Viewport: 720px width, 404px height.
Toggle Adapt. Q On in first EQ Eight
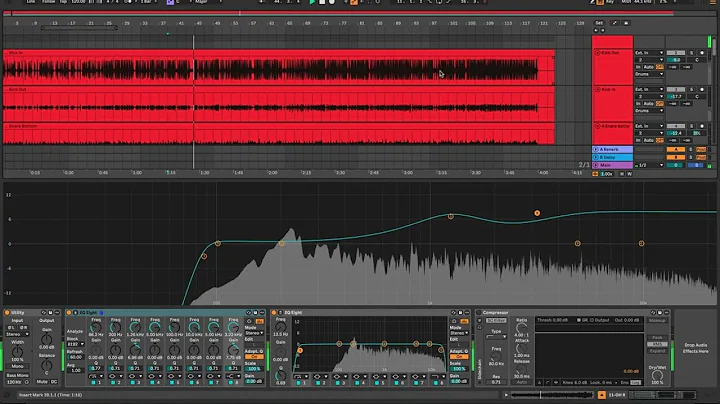coord(253,357)
